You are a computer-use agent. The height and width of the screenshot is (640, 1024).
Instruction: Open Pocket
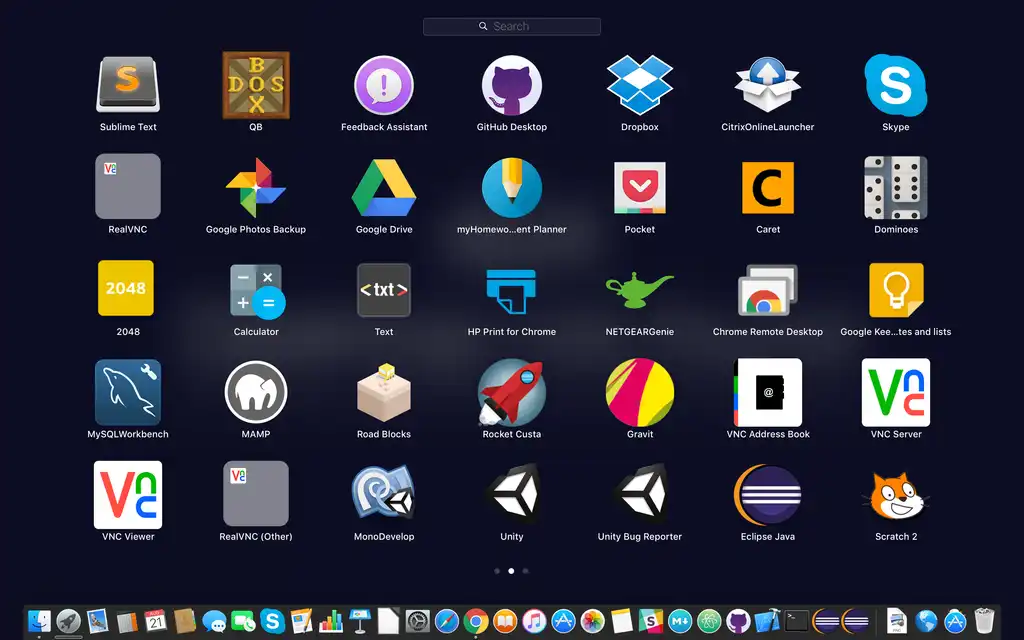point(639,191)
